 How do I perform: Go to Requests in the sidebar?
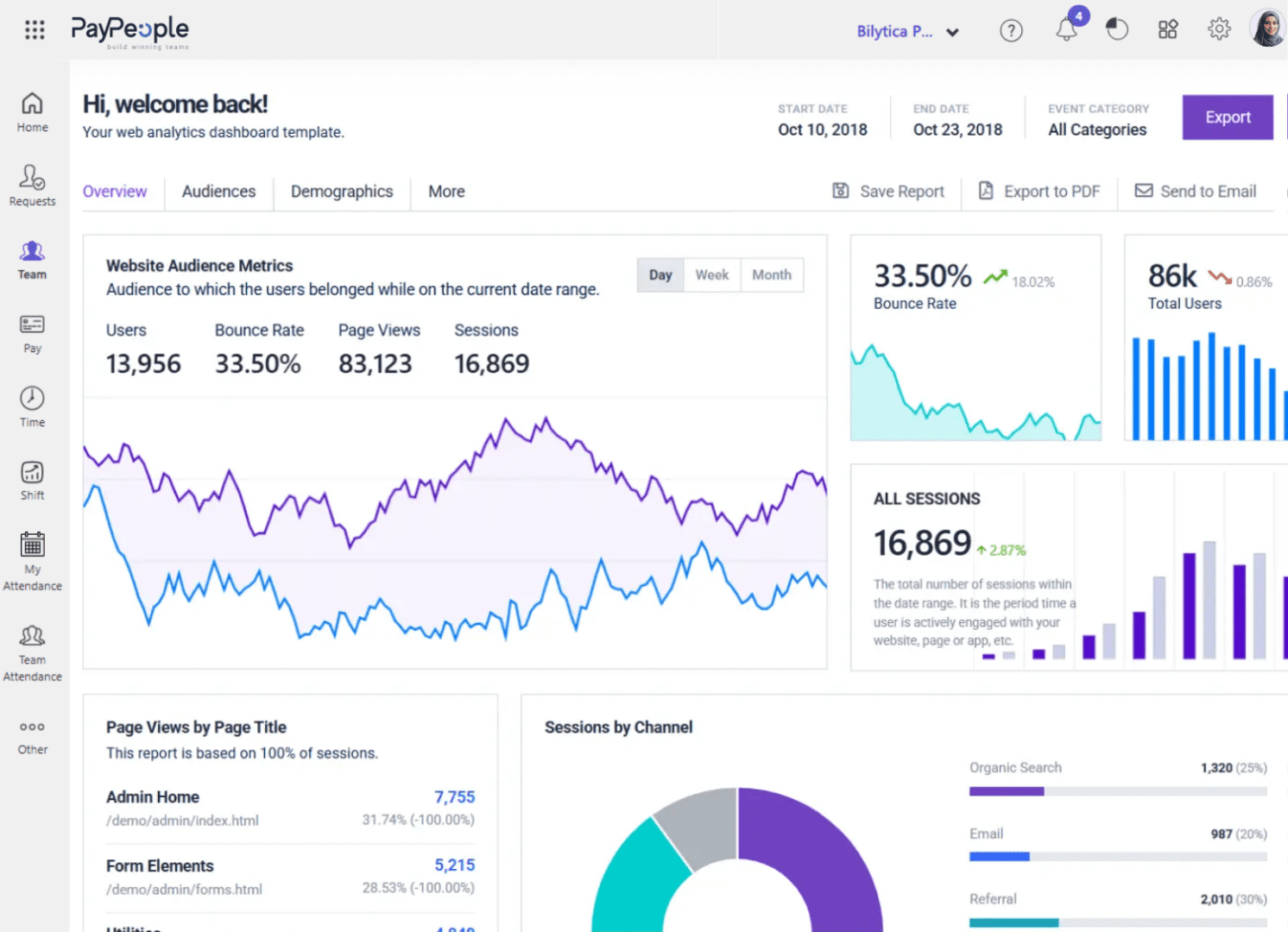coord(32,185)
